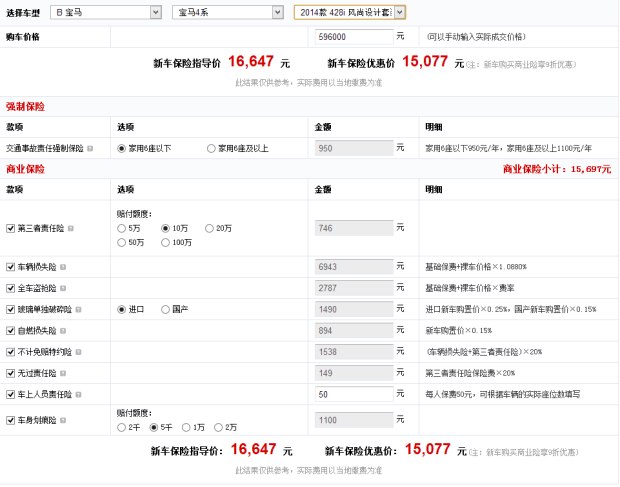Click the scratch insurance amount field 1100
The height and width of the screenshot is (487, 620).
tap(354, 421)
